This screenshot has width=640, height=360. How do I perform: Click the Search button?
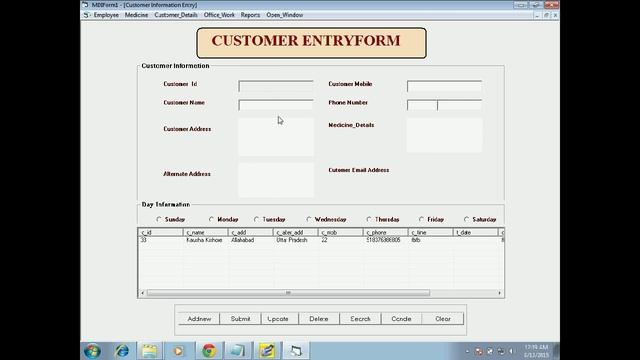[x=360, y=319]
